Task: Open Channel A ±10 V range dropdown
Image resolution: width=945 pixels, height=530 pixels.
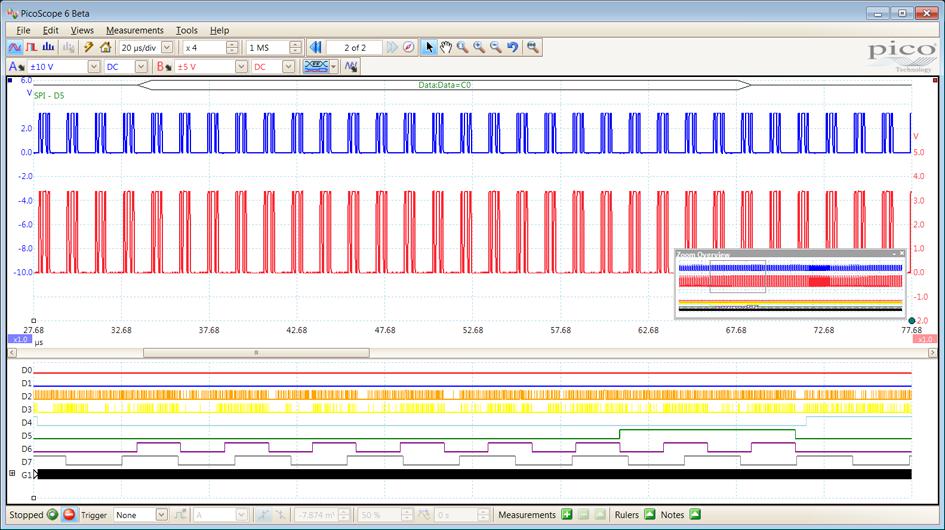Action: [x=94, y=67]
